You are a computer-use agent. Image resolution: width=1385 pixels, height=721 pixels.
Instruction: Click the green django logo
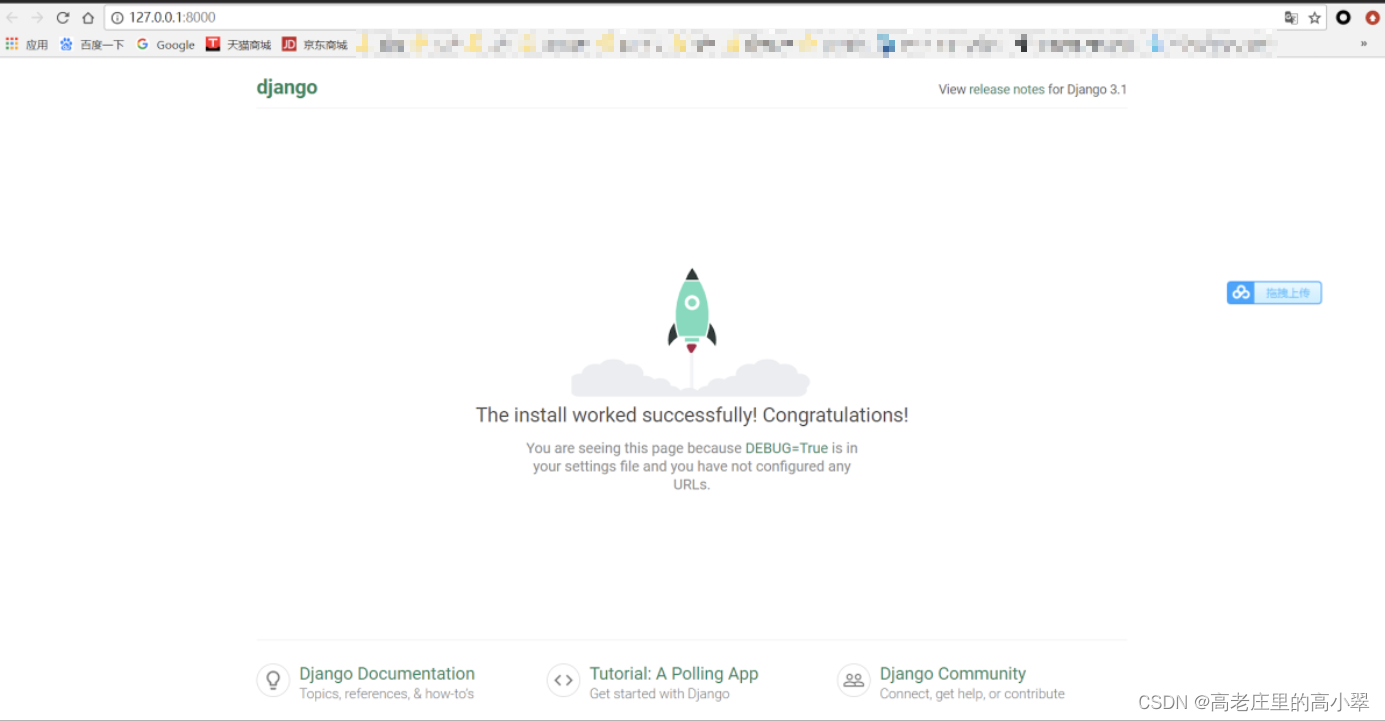(x=287, y=87)
